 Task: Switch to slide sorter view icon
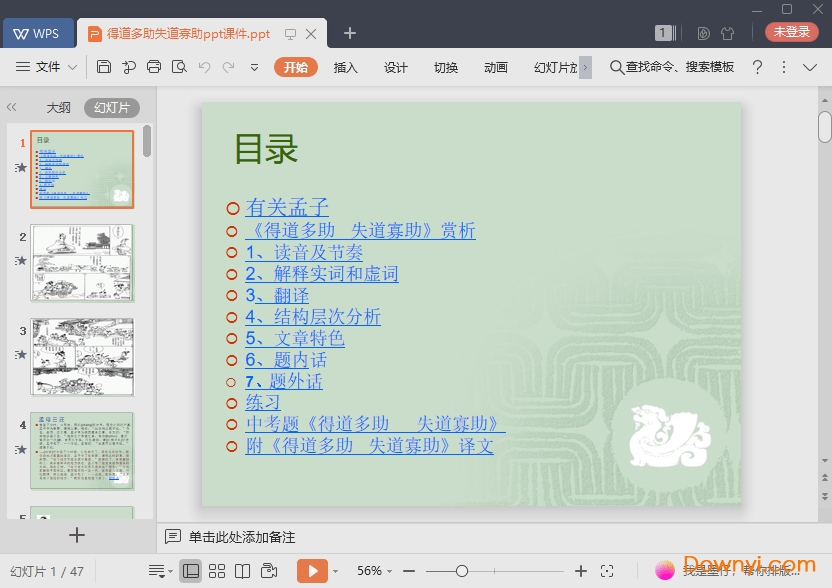(x=216, y=571)
